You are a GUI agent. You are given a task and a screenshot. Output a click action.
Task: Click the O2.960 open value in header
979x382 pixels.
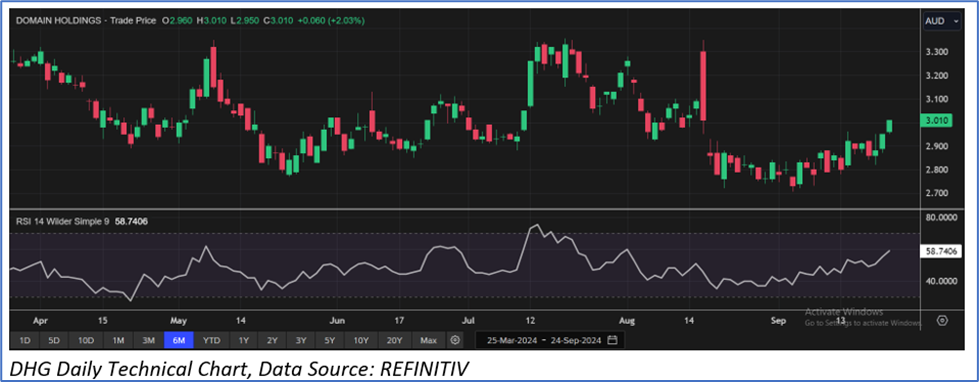click(177, 21)
